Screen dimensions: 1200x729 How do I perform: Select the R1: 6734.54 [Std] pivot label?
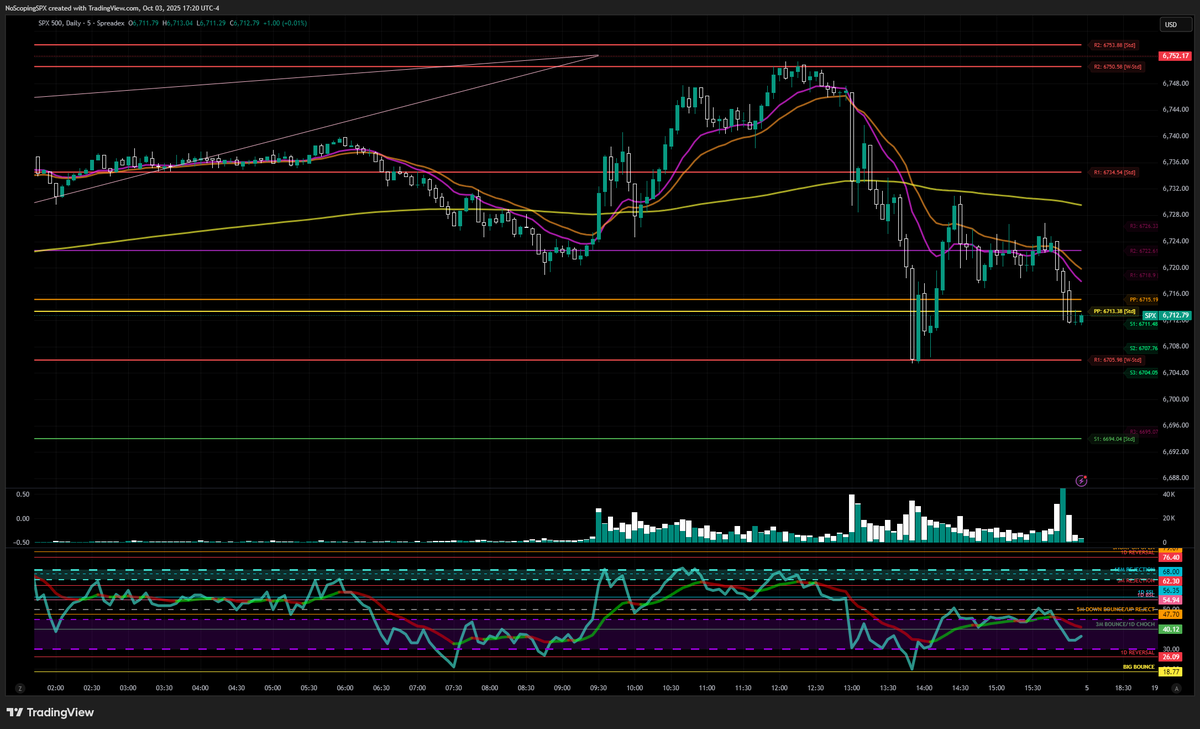pos(1115,172)
